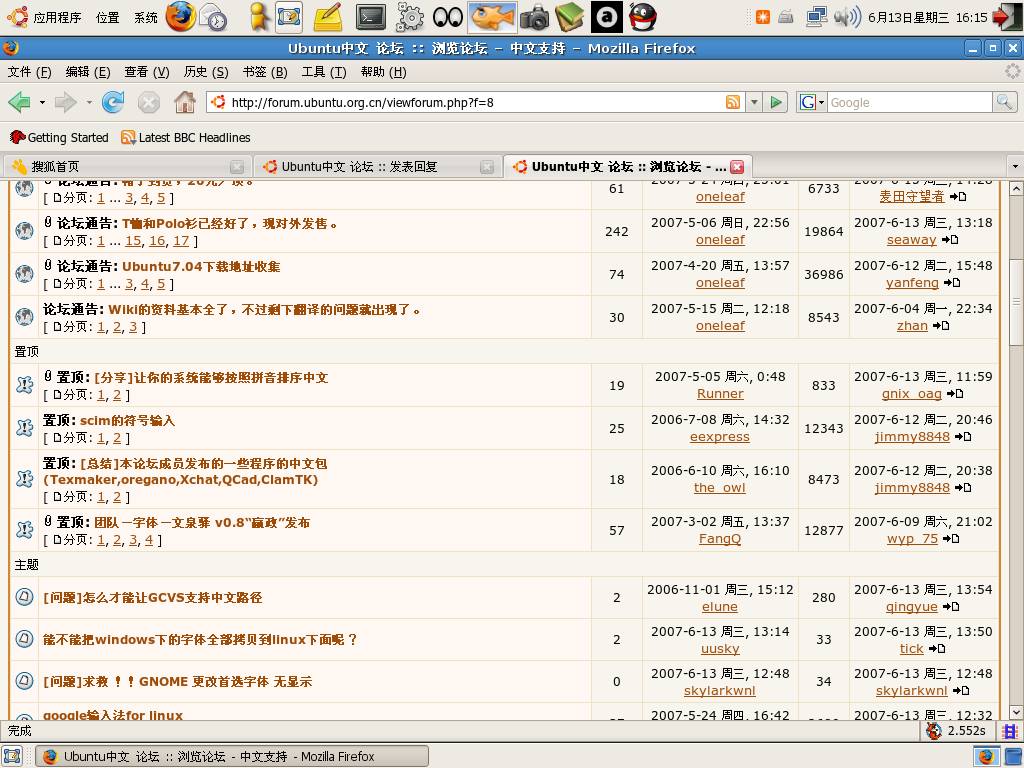Open the gear settings launcher in panel

[x=409, y=18]
